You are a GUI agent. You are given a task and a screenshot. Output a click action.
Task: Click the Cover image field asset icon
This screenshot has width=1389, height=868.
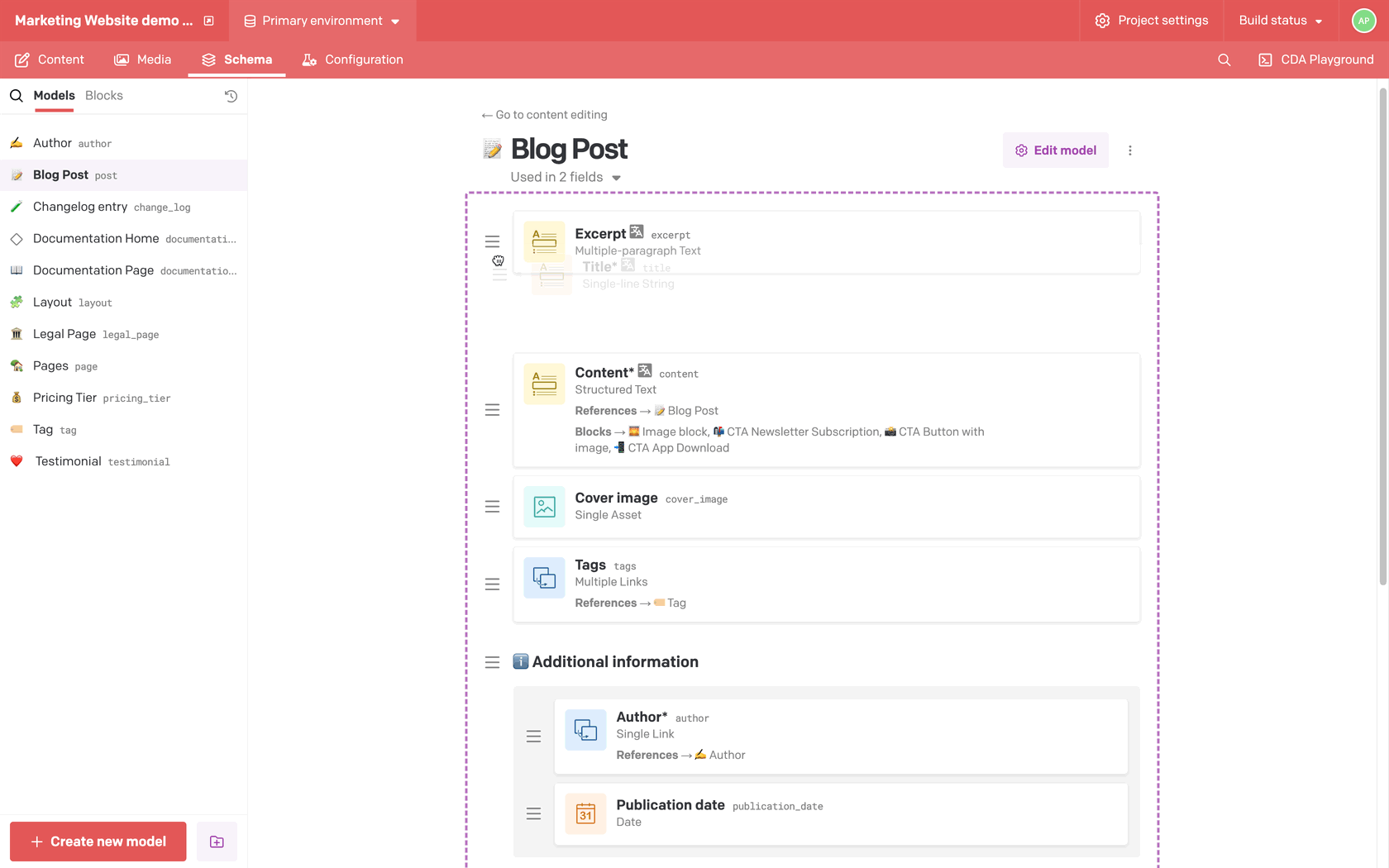click(x=544, y=507)
